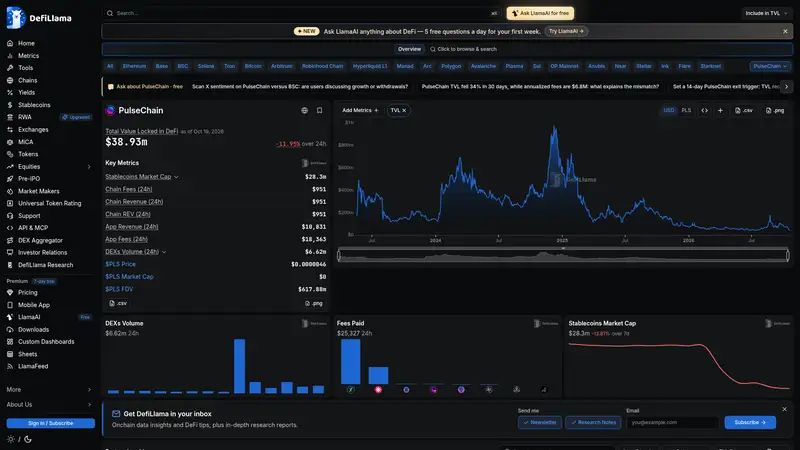
Task: Open the Include in TVL dropdown
Action: click(766, 13)
